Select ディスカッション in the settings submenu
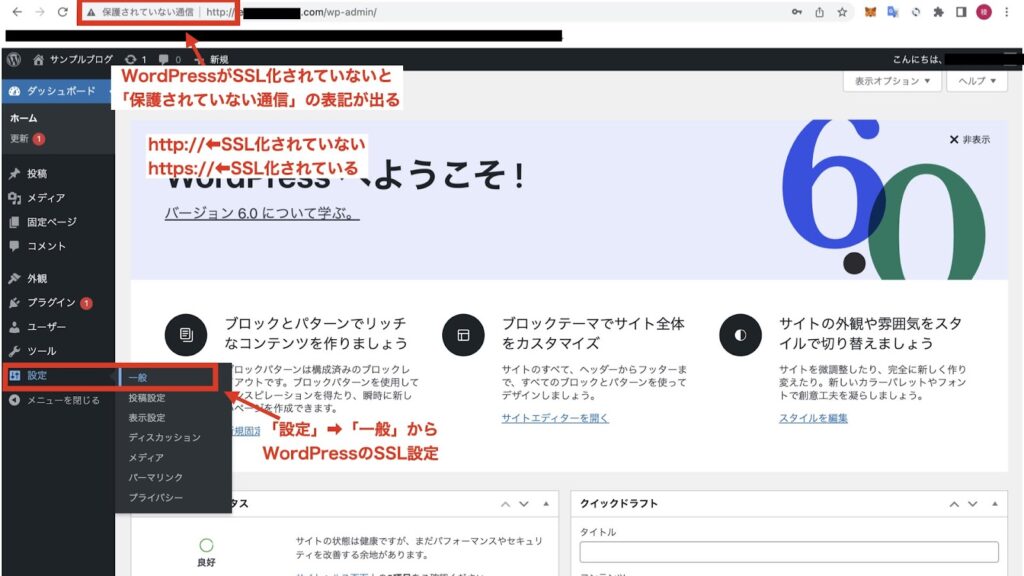Image resolution: width=1024 pixels, height=576 pixels. tap(165, 438)
